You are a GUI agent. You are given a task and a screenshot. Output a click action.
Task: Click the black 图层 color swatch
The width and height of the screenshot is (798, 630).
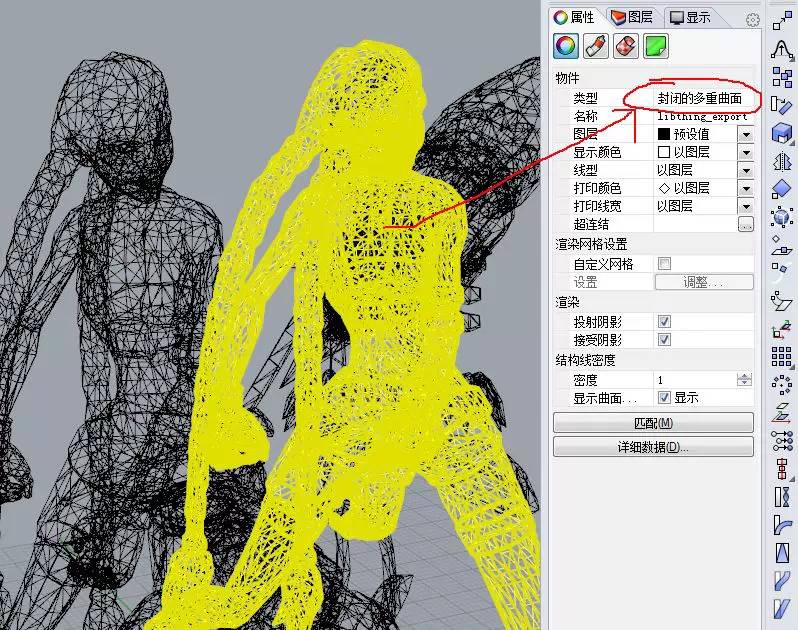(664, 134)
